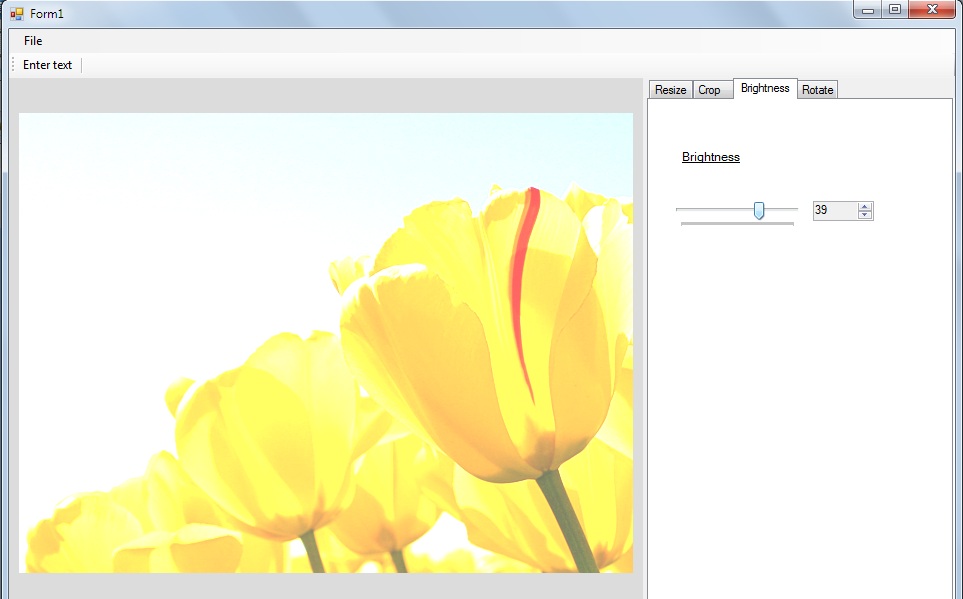The height and width of the screenshot is (599, 963).
Task: Increase brightness with the up spinner arrow
Action: (x=865, y=206)
